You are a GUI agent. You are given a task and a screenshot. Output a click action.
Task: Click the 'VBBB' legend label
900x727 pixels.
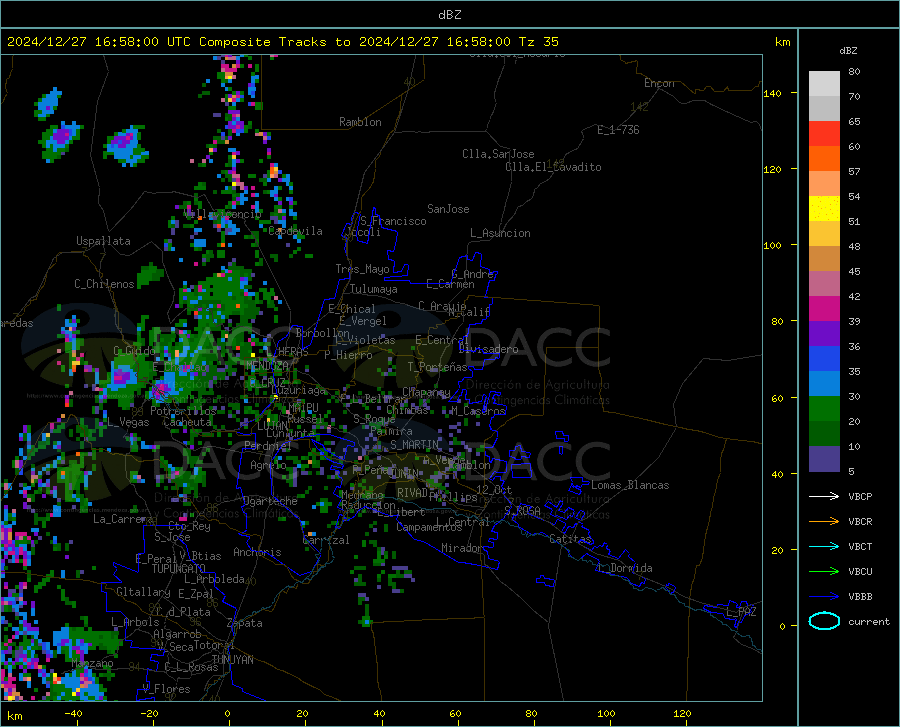pyautogui.click(x=860, y=597)
